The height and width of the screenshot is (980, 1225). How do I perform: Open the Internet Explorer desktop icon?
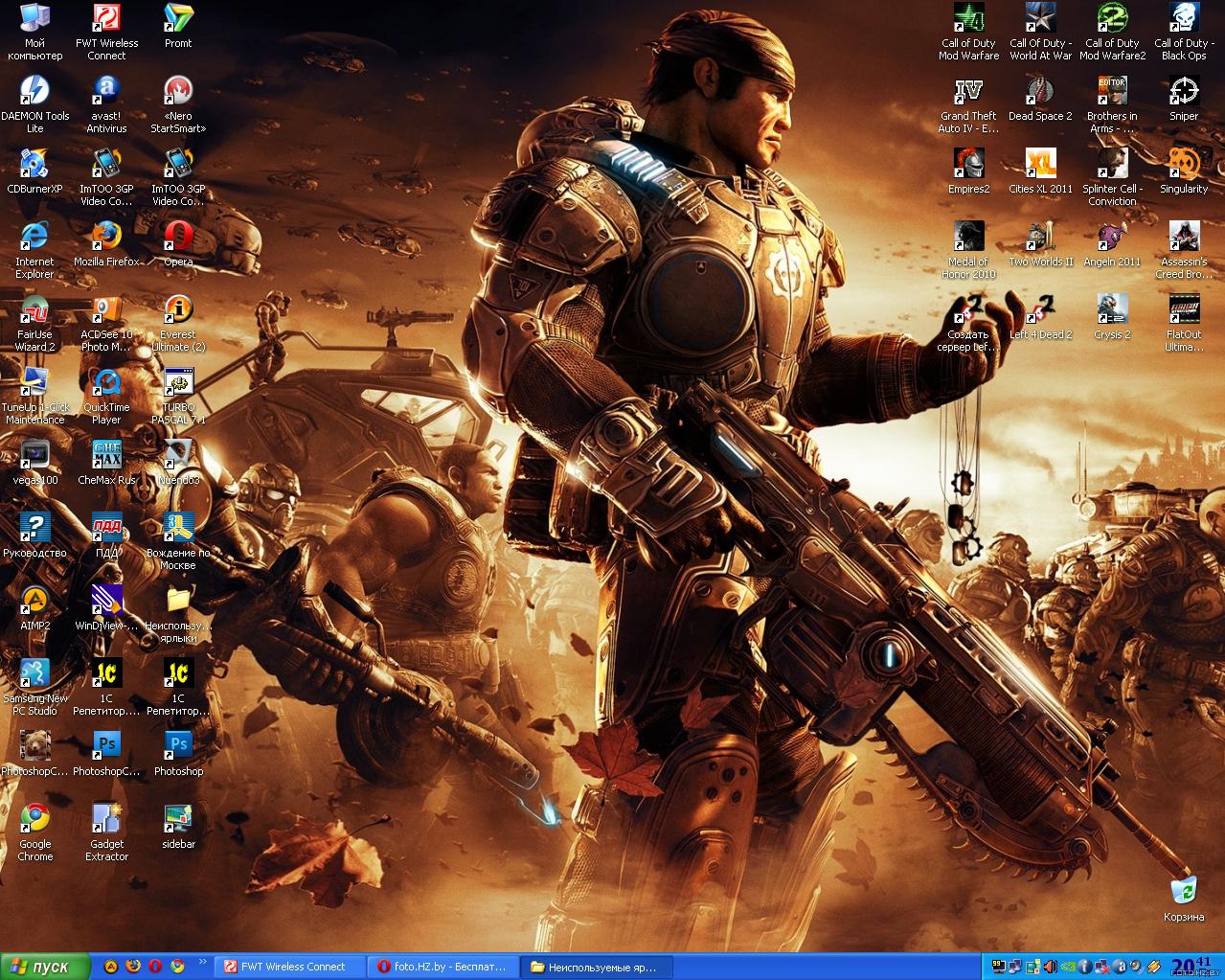[x=34, y=249]
